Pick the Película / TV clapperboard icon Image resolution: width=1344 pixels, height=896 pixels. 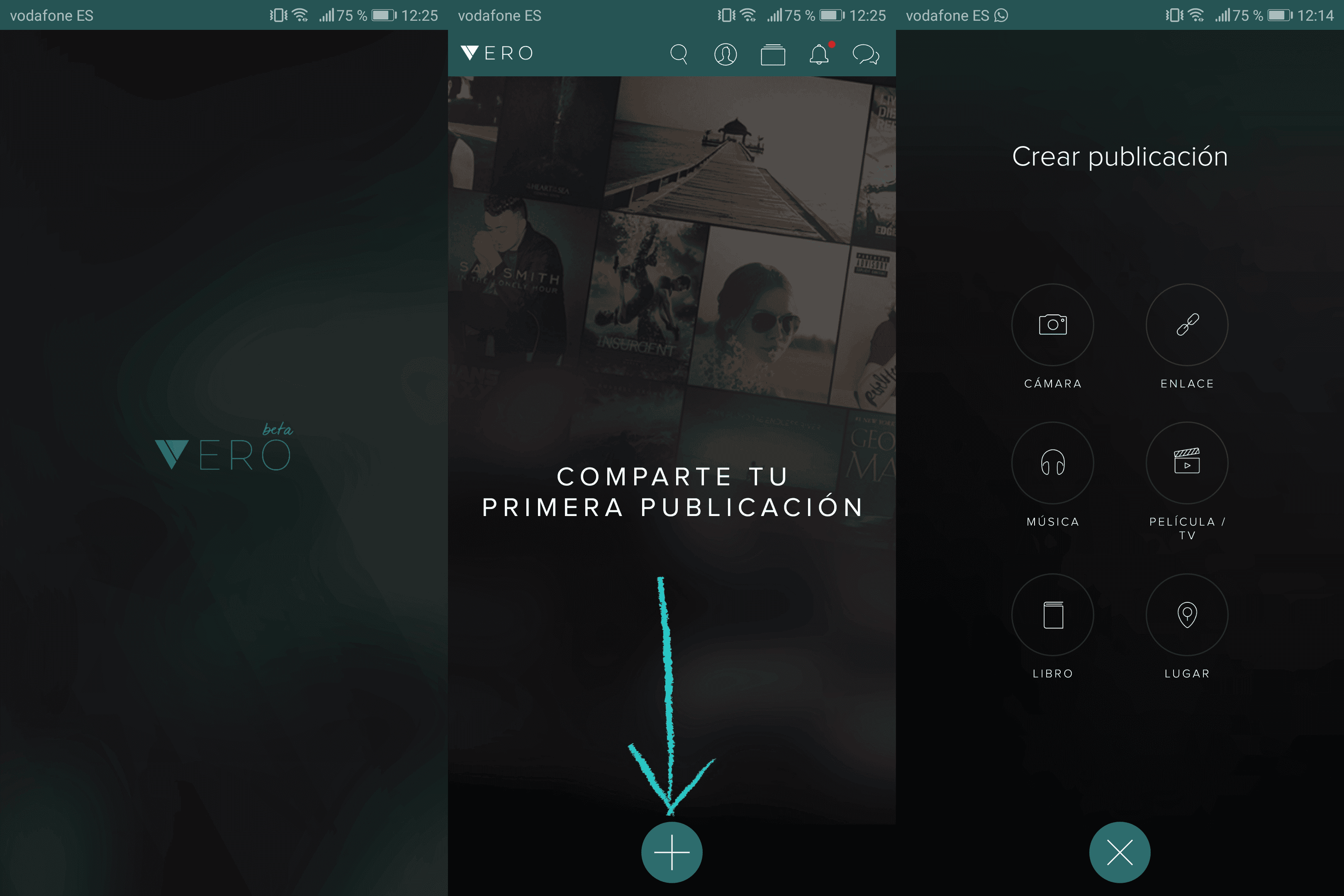1187,462
